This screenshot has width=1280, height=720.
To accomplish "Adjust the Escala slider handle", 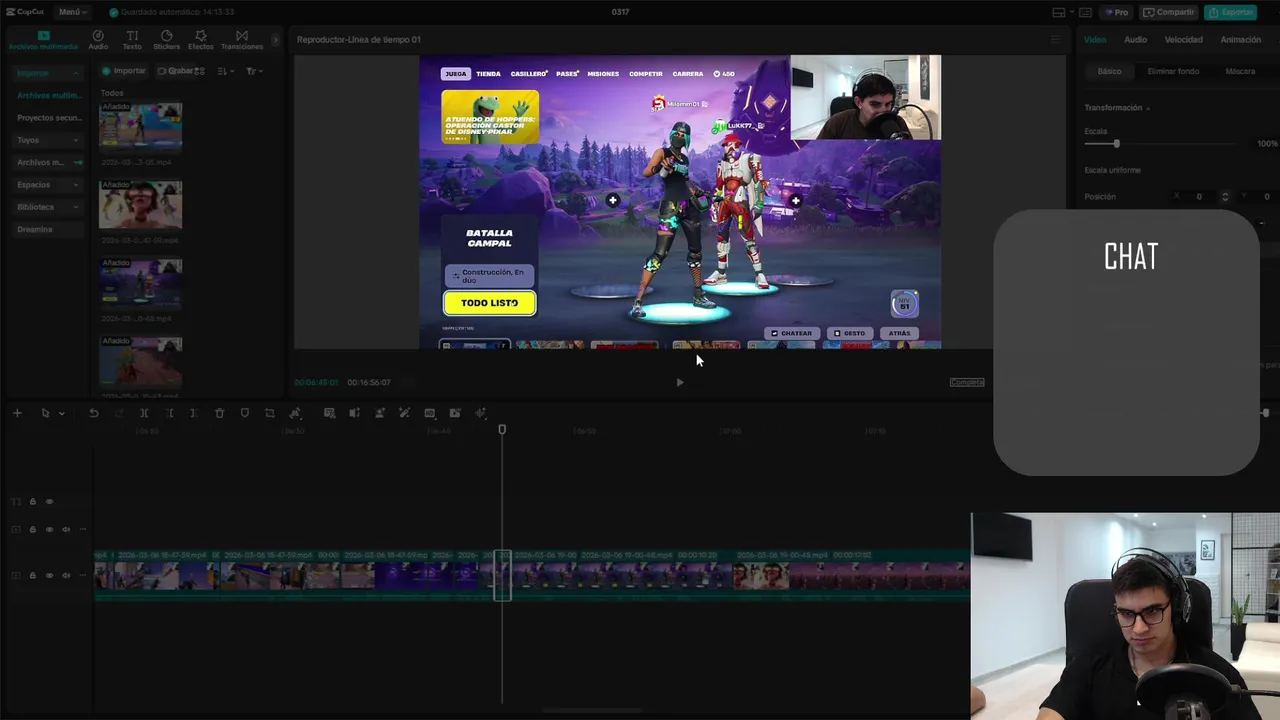I will pyautogui.click(x=1116, y=144).
